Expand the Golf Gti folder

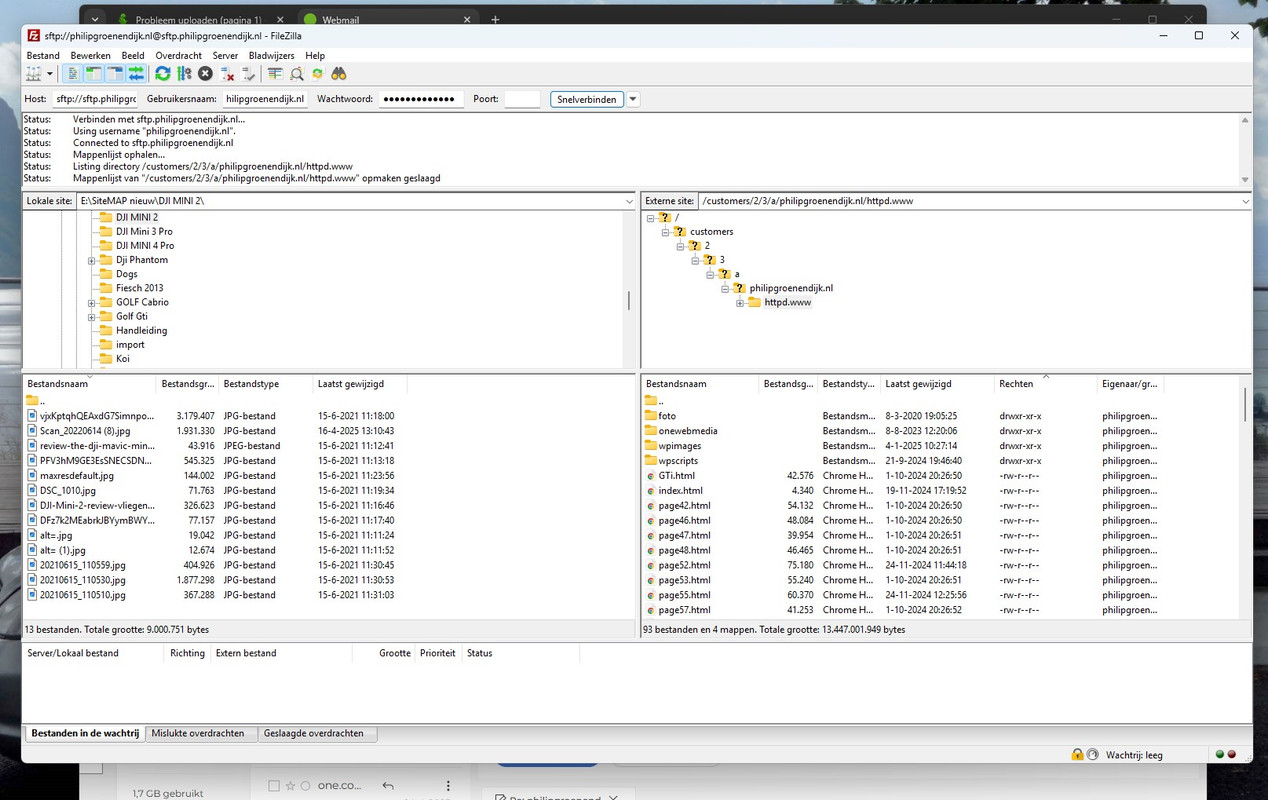(x=91, y=316)
